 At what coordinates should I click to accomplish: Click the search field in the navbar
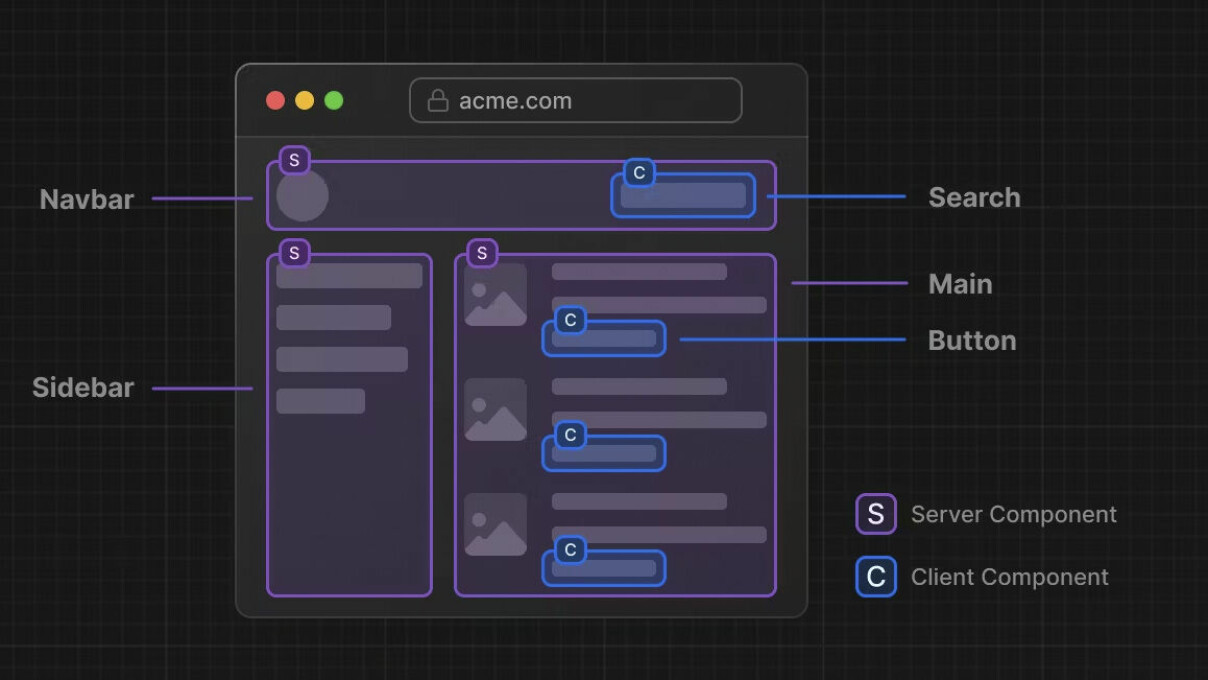click(x=683, y=195)
